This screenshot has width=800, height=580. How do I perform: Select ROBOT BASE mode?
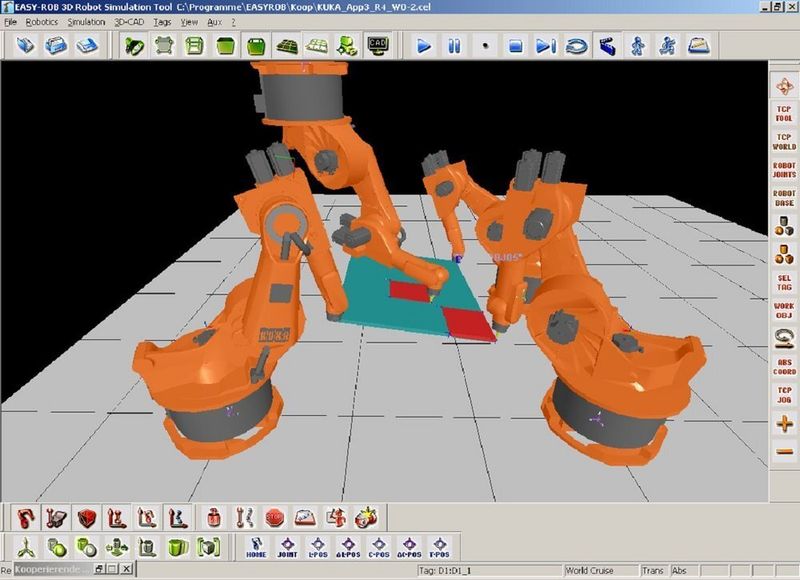point(784,198)
